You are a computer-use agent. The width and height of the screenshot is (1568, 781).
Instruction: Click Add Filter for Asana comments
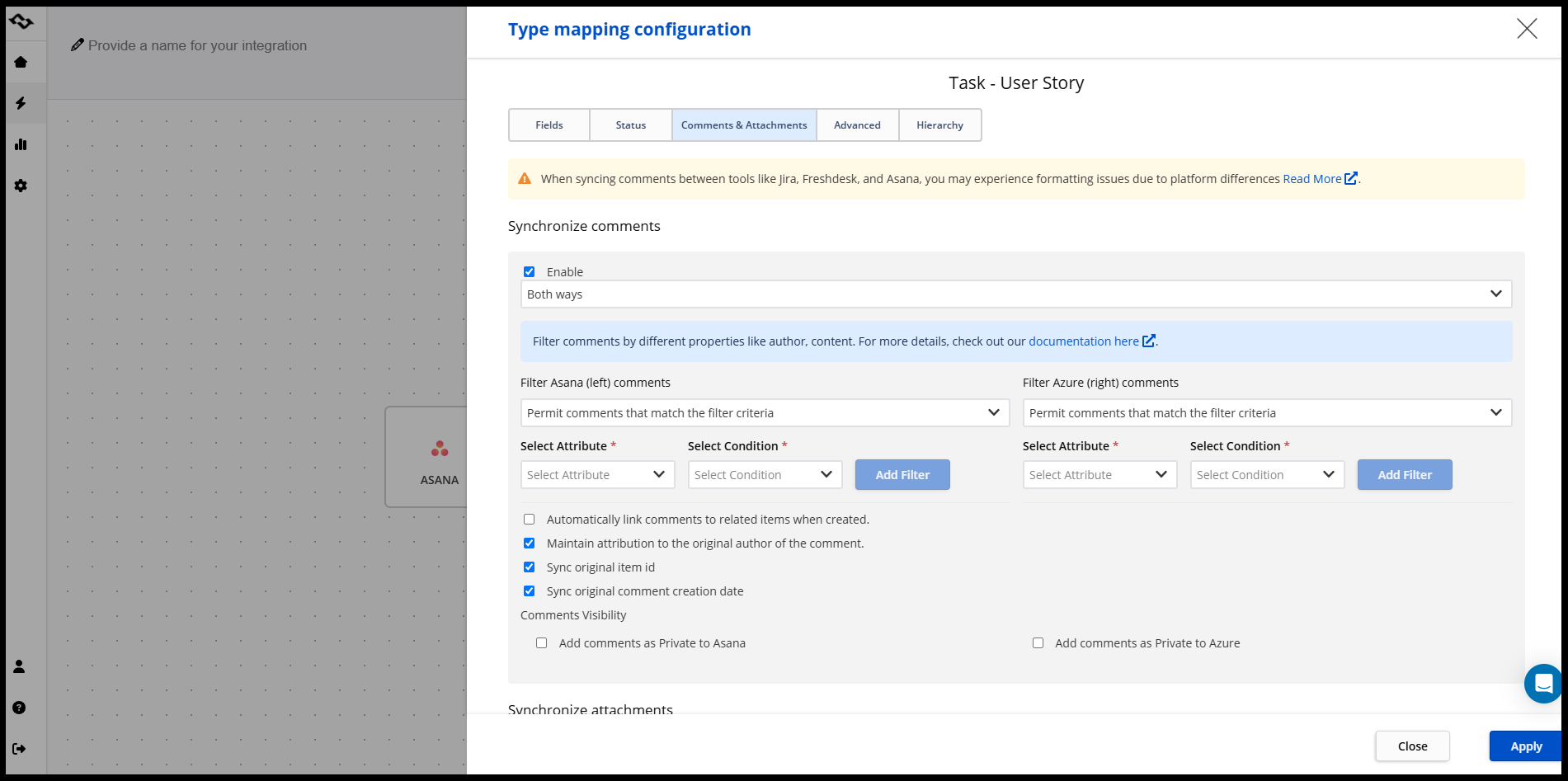902,474
